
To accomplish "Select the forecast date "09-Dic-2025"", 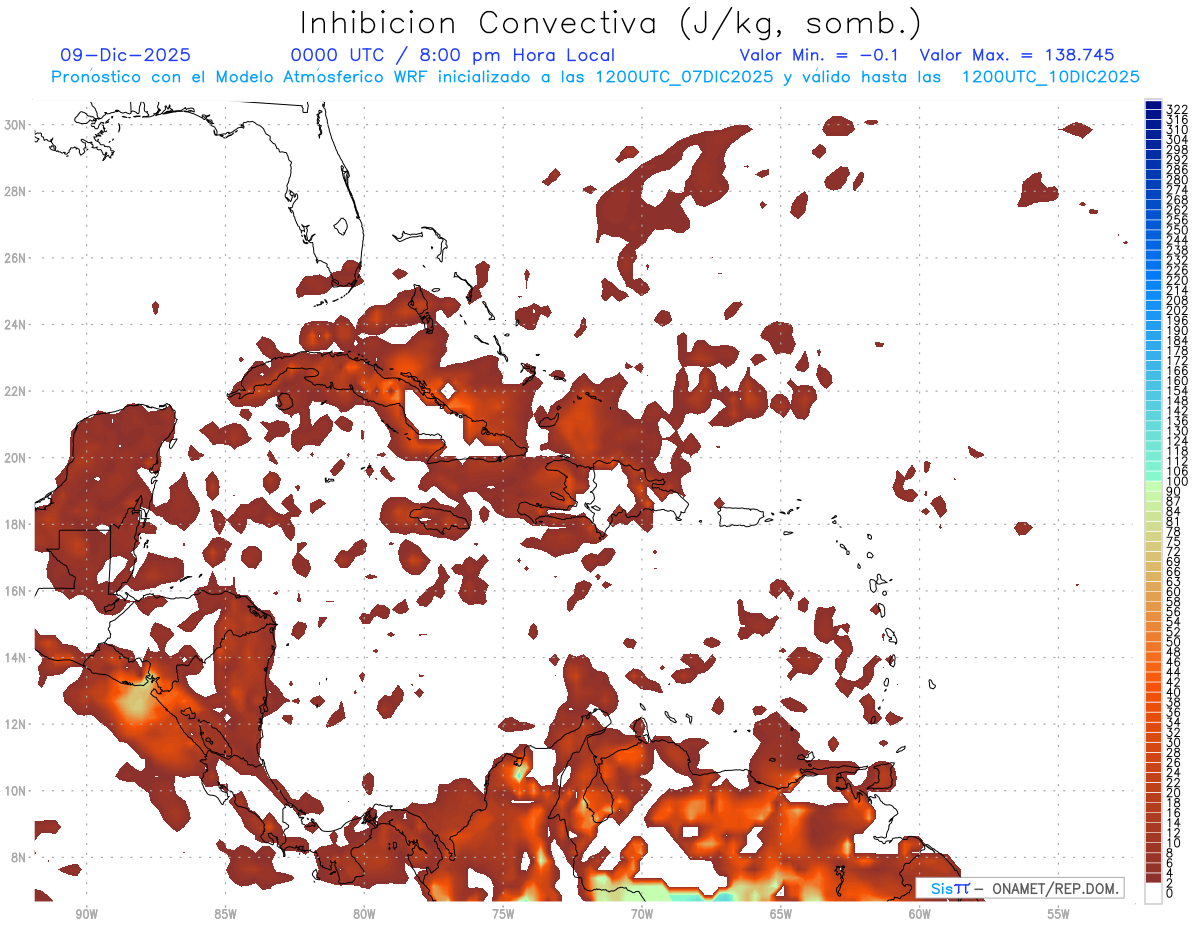I will 125,56.
